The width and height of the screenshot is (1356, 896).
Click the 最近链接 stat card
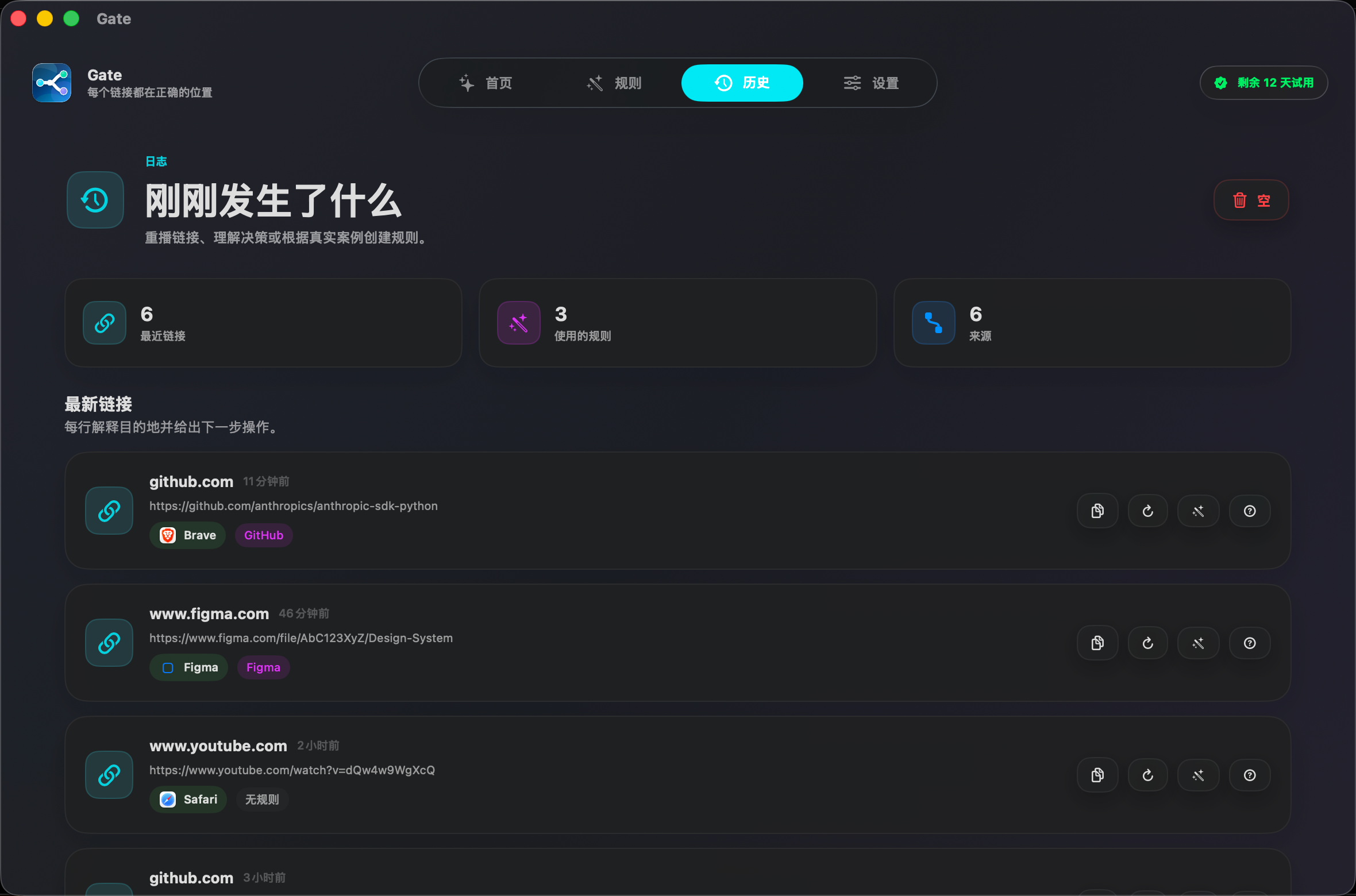pos(264,323)
